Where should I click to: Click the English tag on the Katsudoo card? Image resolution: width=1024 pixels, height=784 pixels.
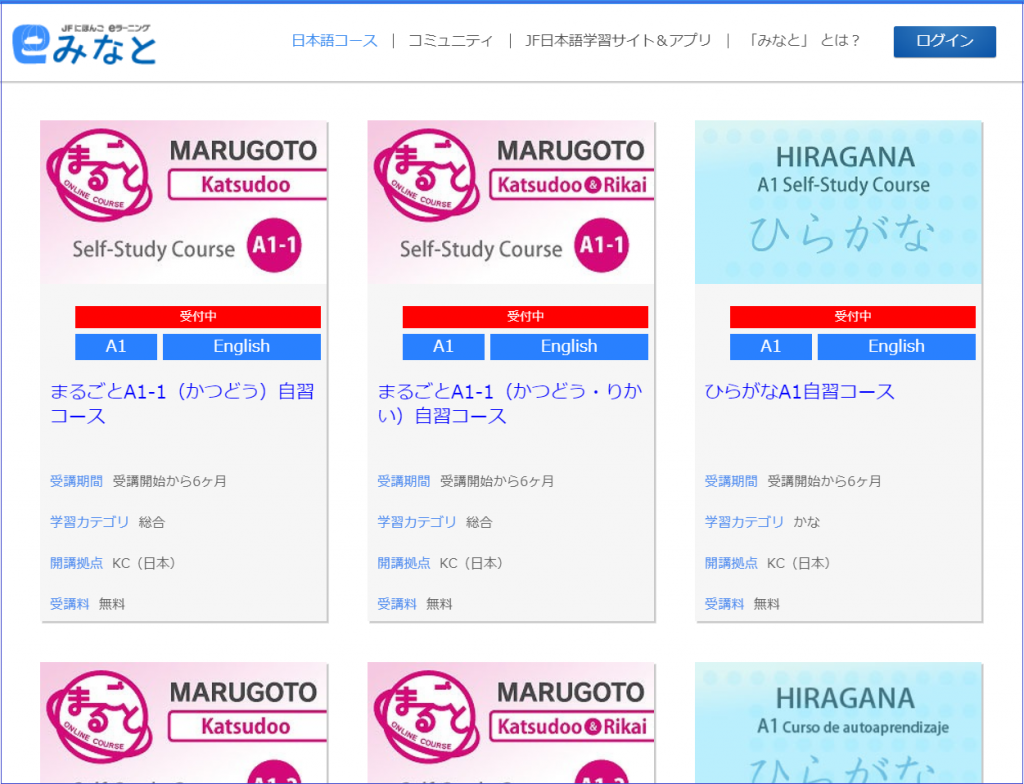point(242,346)
